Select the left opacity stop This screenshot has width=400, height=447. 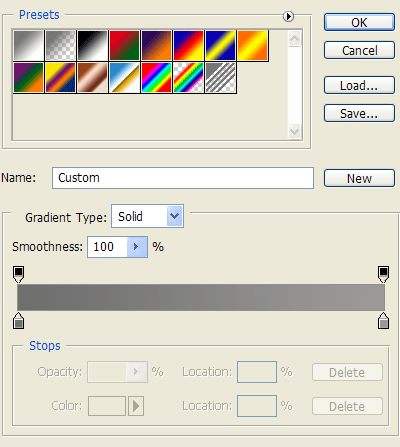coord(18,274)
